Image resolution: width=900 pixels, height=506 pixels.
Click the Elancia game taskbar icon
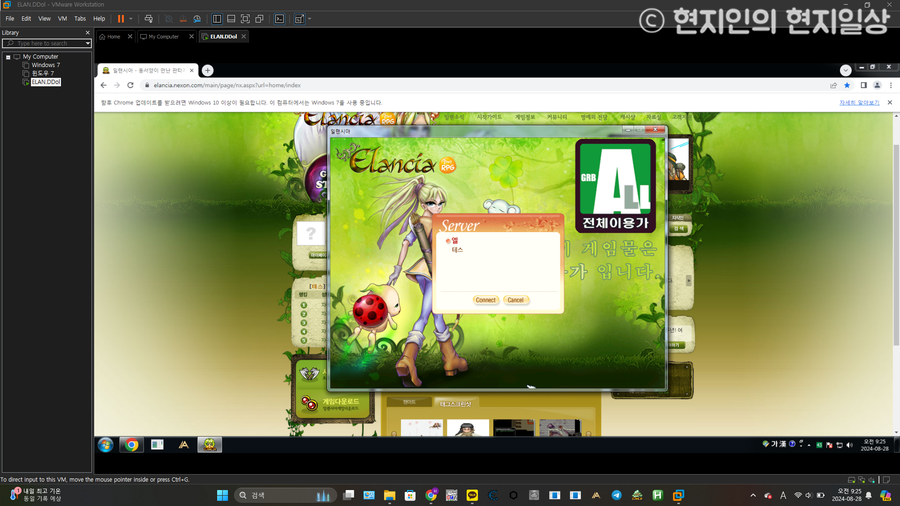coord(210,445)
